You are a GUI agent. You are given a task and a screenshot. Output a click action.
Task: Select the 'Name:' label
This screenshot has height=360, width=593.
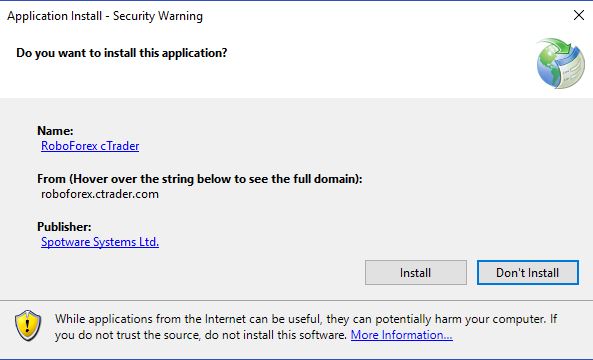55,131
